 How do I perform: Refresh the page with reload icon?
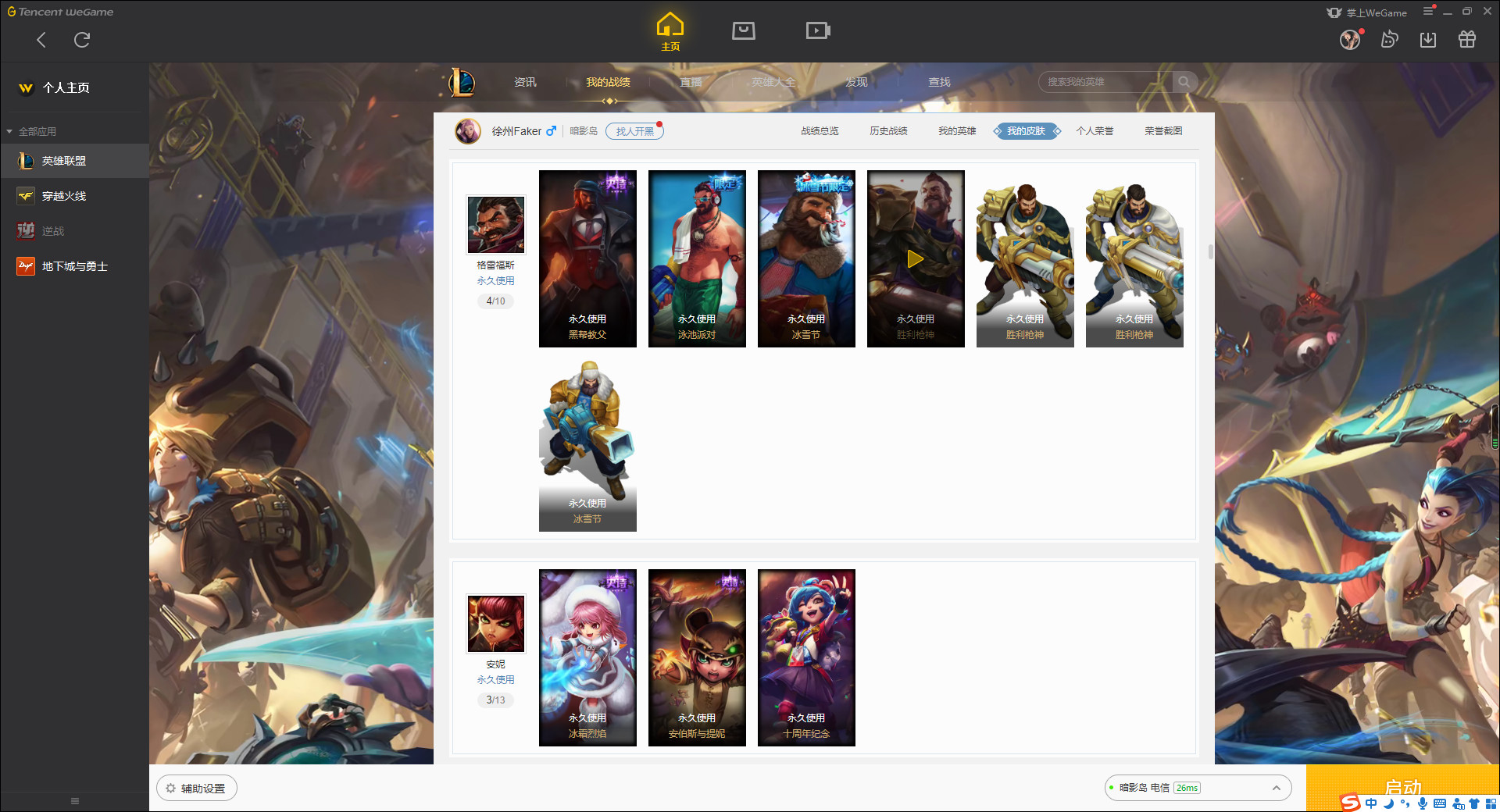[x=82, y=40]
